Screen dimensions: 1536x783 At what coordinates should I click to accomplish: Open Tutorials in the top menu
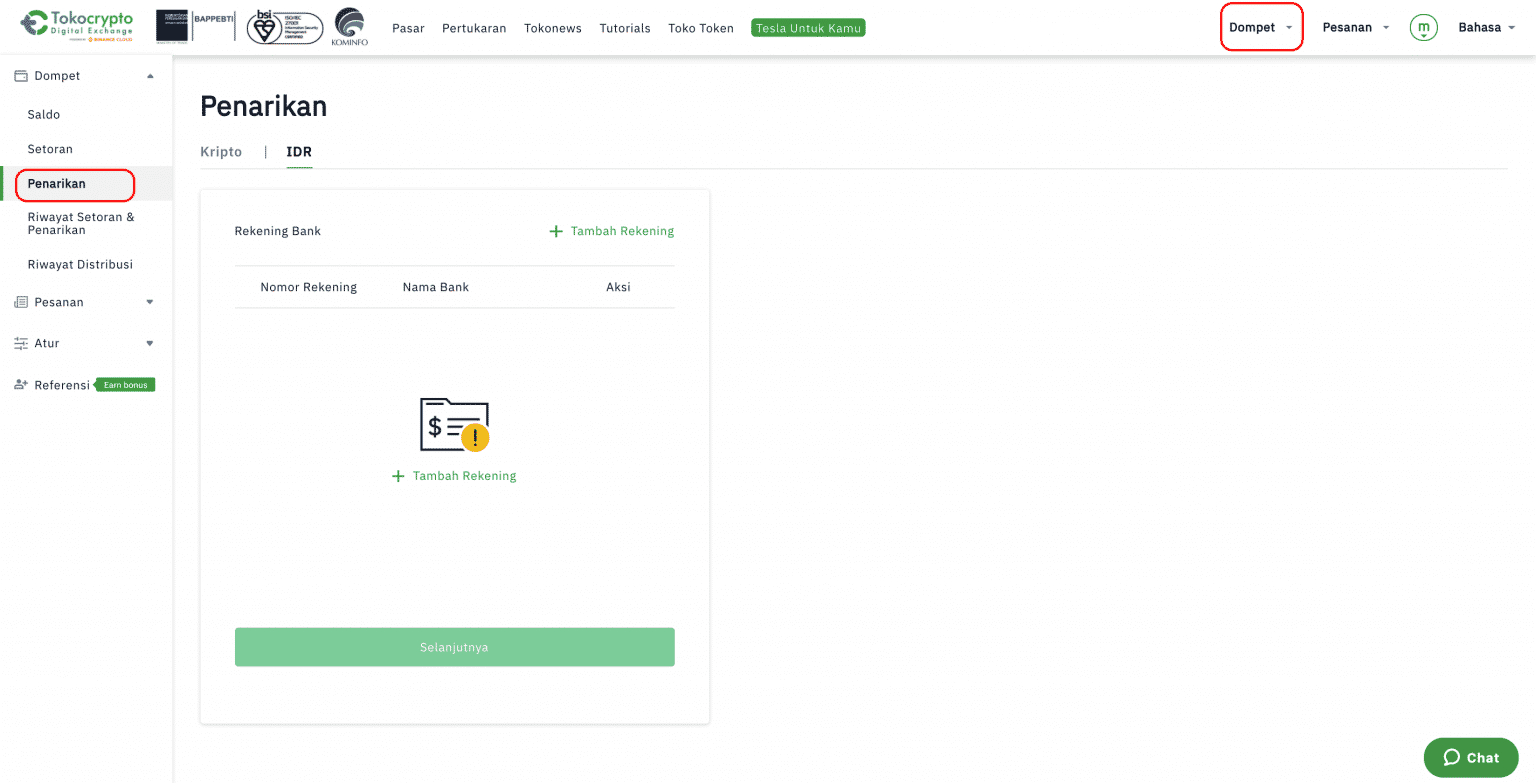(625, 28)
